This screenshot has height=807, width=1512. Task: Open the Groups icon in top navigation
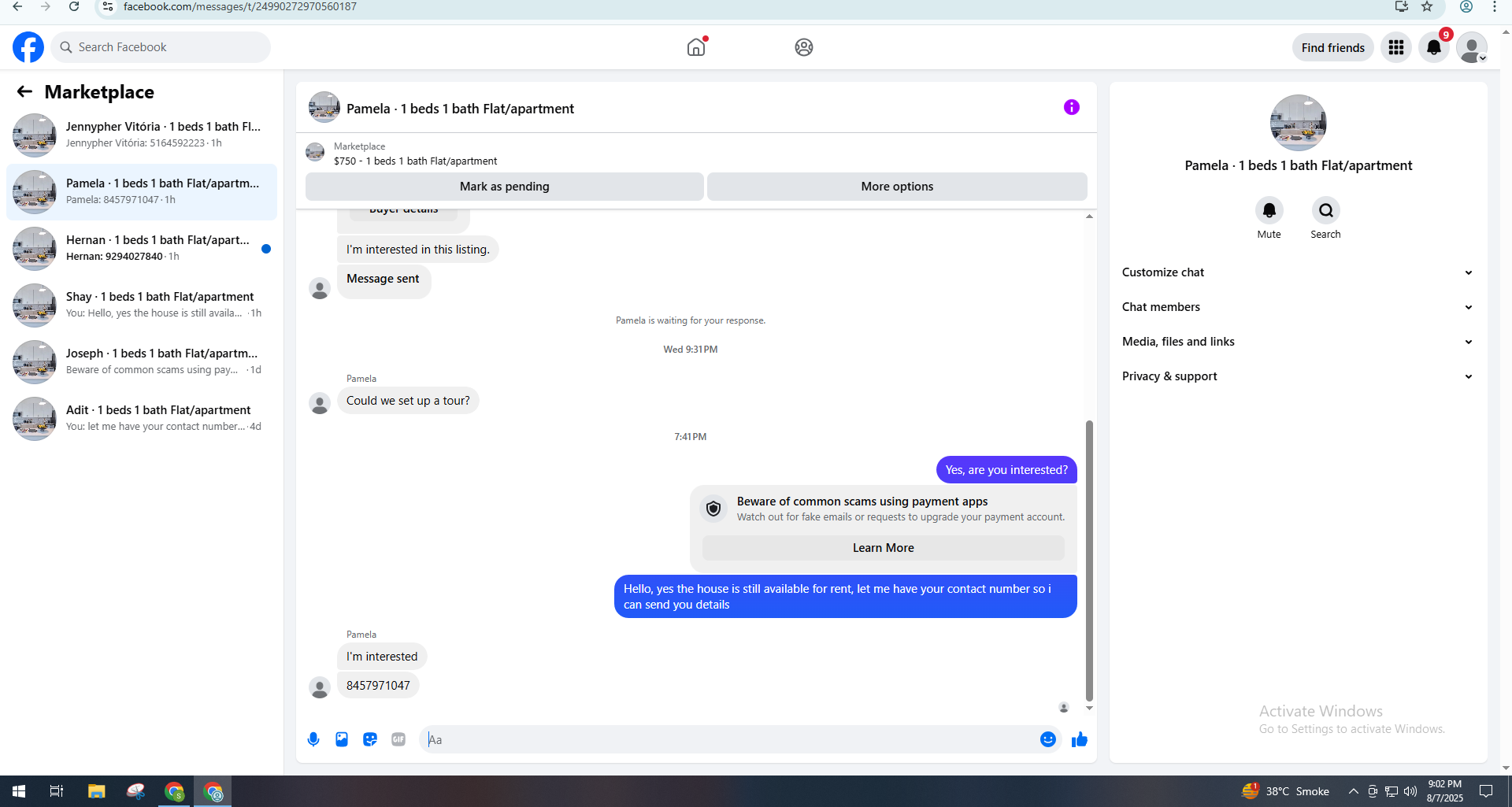click(x=804, y=47)
